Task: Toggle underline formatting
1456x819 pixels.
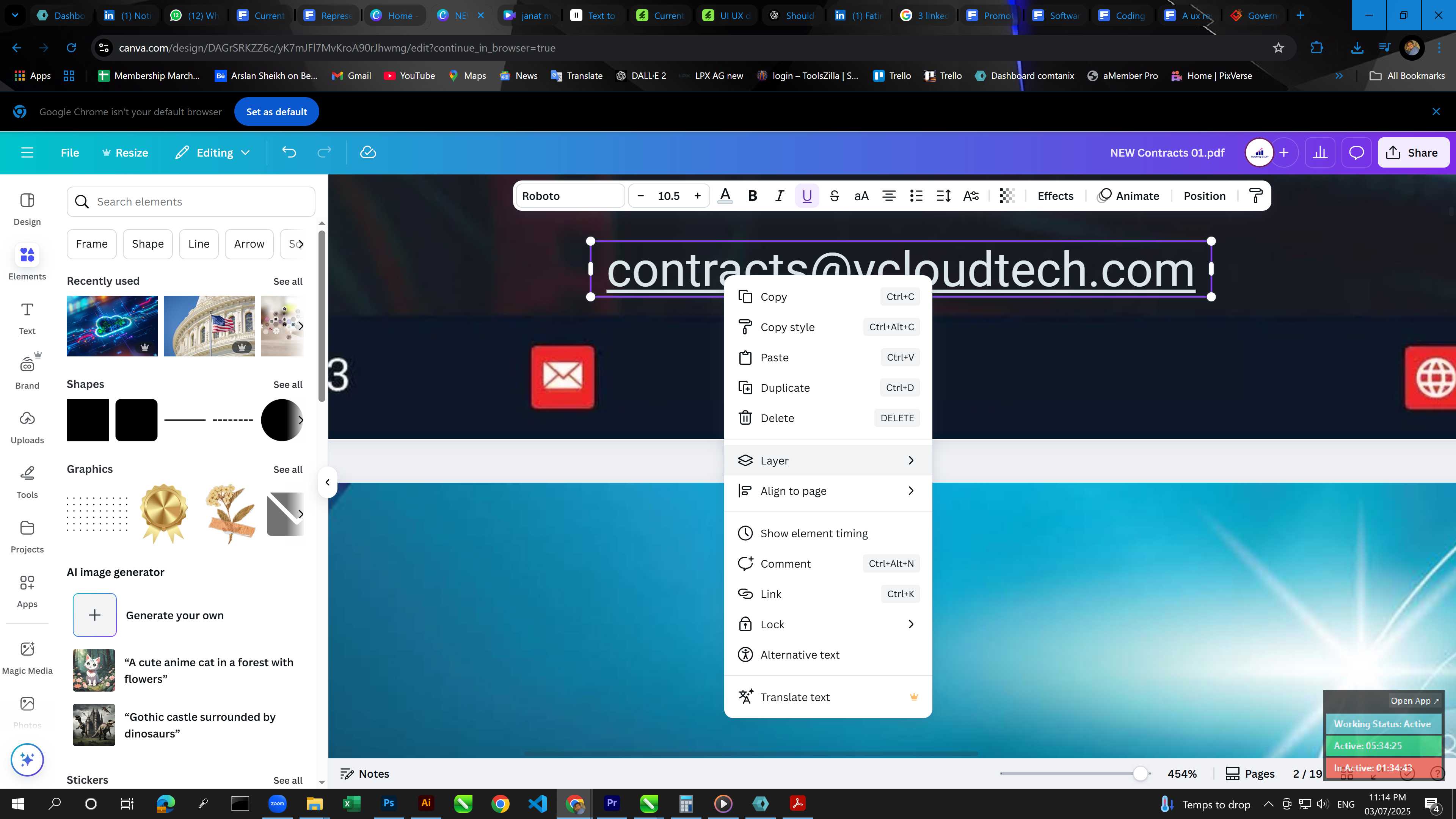Action: click(x=807, y=196)
